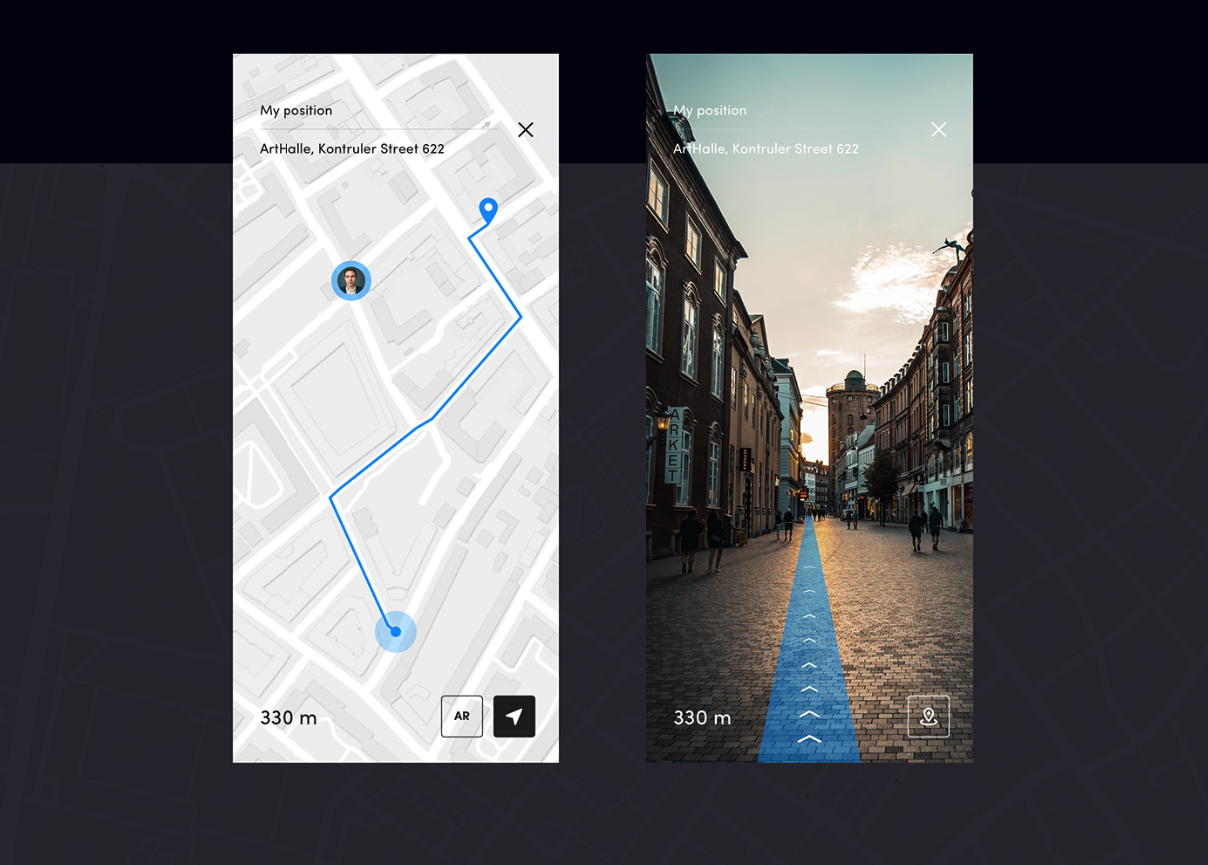Tap the map pin button on AR screen
This screenshot has width=1208, height=865.
tap(928, 716)
